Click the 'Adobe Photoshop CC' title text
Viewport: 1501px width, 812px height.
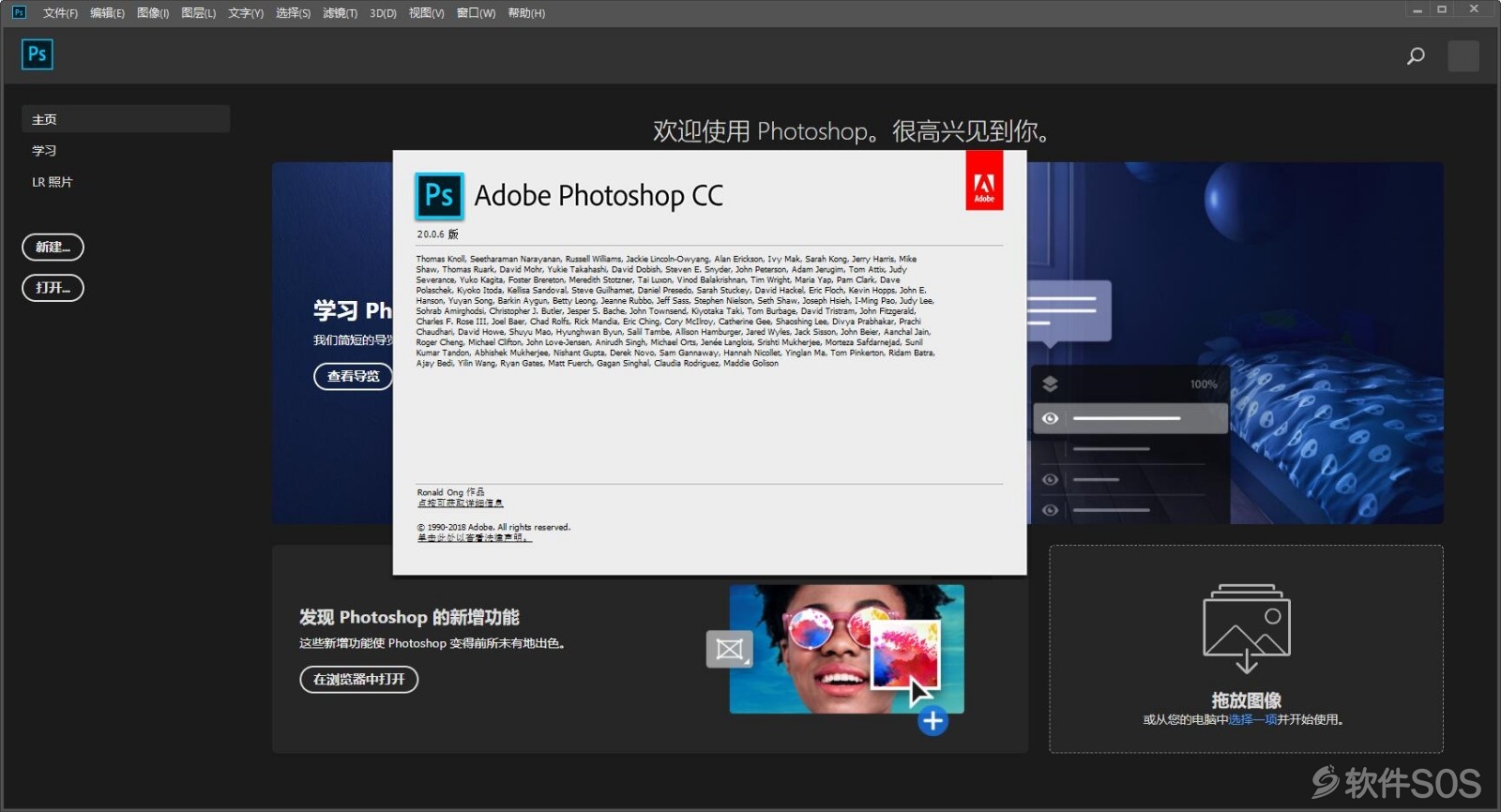(x=599, y=195)
